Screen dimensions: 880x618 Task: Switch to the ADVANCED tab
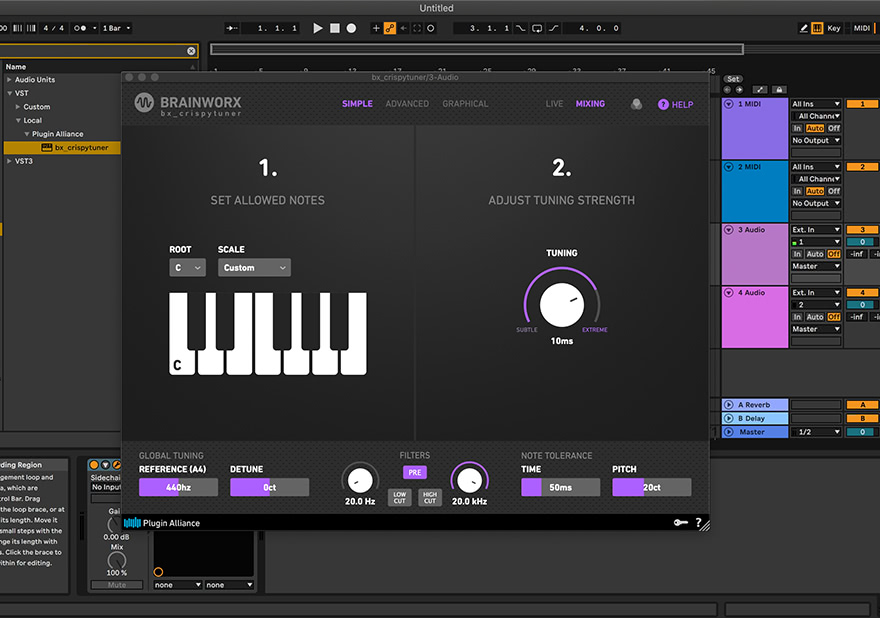[407, 104]
